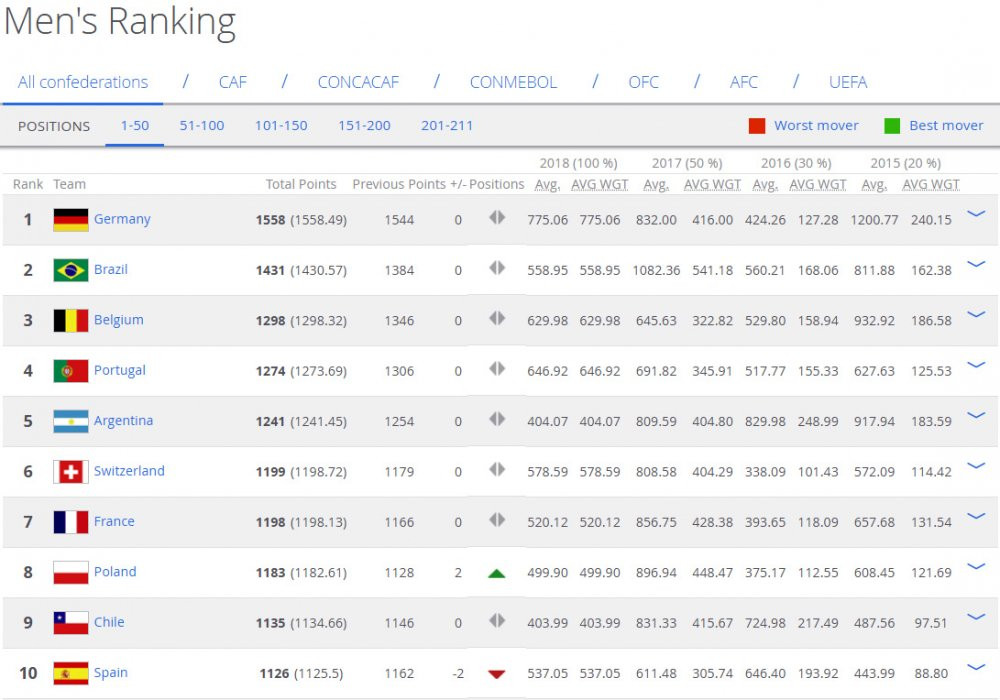Select the CONMEBOL confederation tab
This screenshot has height=700, width=1000.
tap(513, 82)
